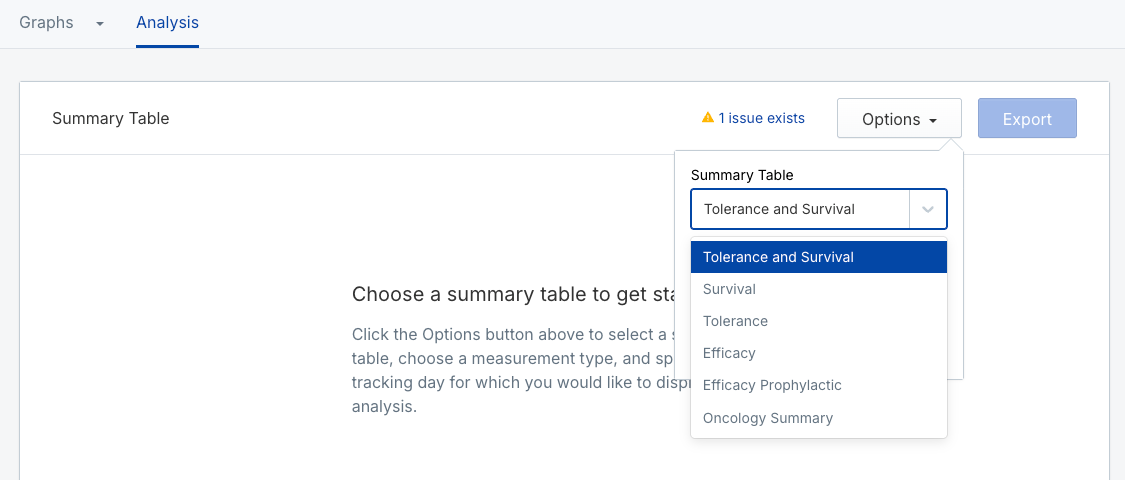Image resolution: width=1125 pixels, height=480 pixels.
Task: Choose the Survival option from list
Action: 729,289
